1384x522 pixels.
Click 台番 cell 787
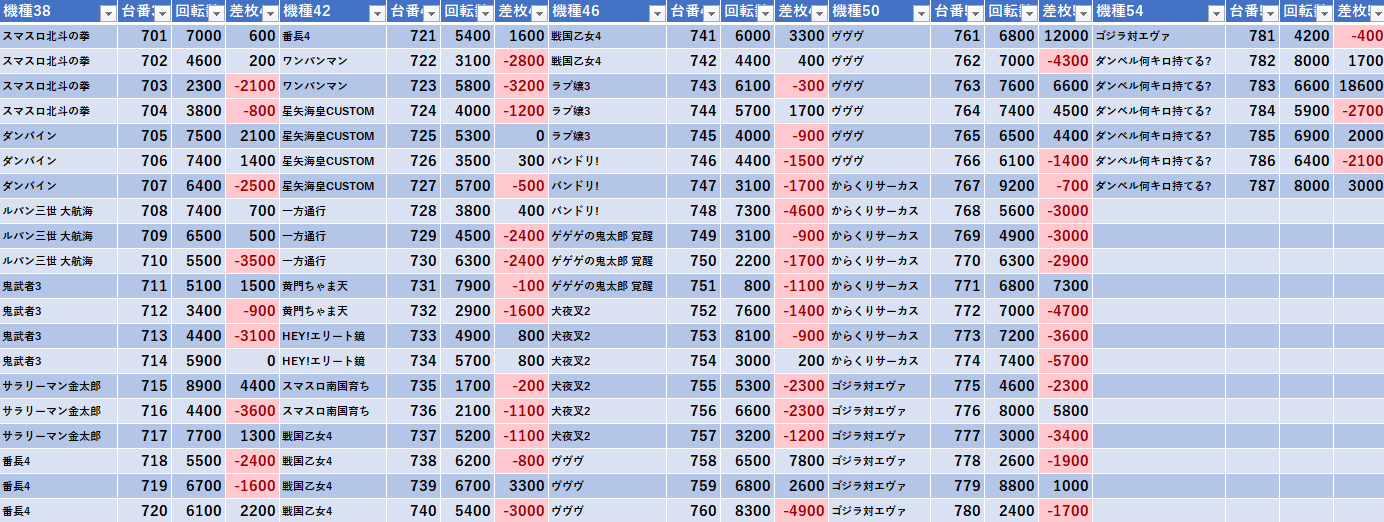(1252, 186)
